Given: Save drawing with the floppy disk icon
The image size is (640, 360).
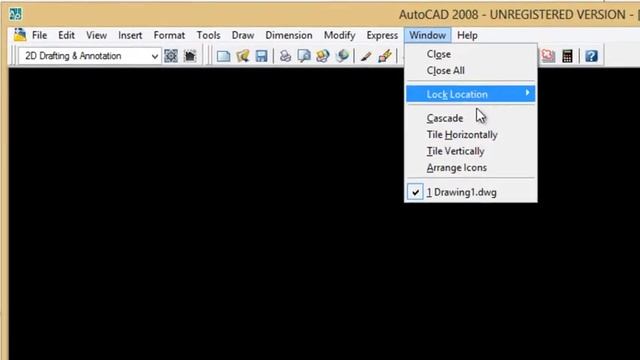Looking at the screenshot, I should [x=261, y=56].
